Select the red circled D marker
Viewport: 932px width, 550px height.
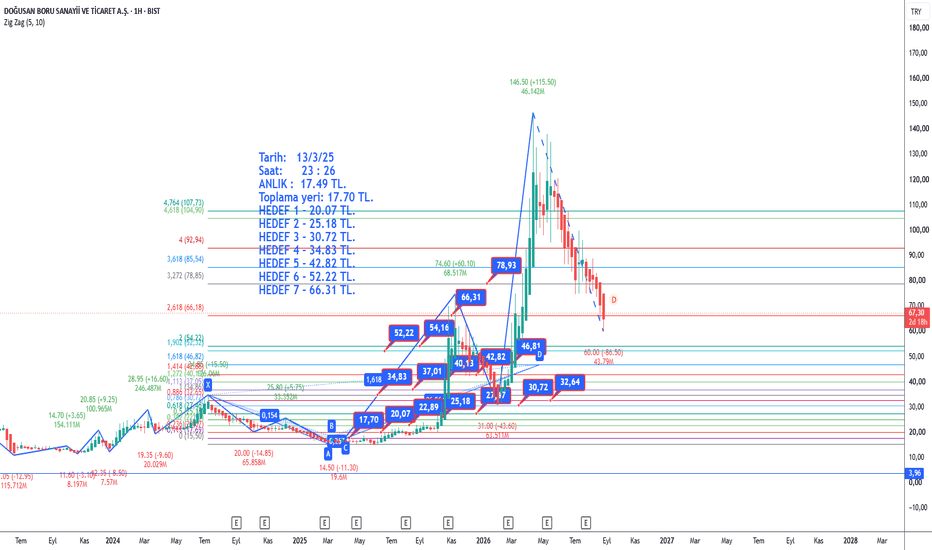[613, 300]
